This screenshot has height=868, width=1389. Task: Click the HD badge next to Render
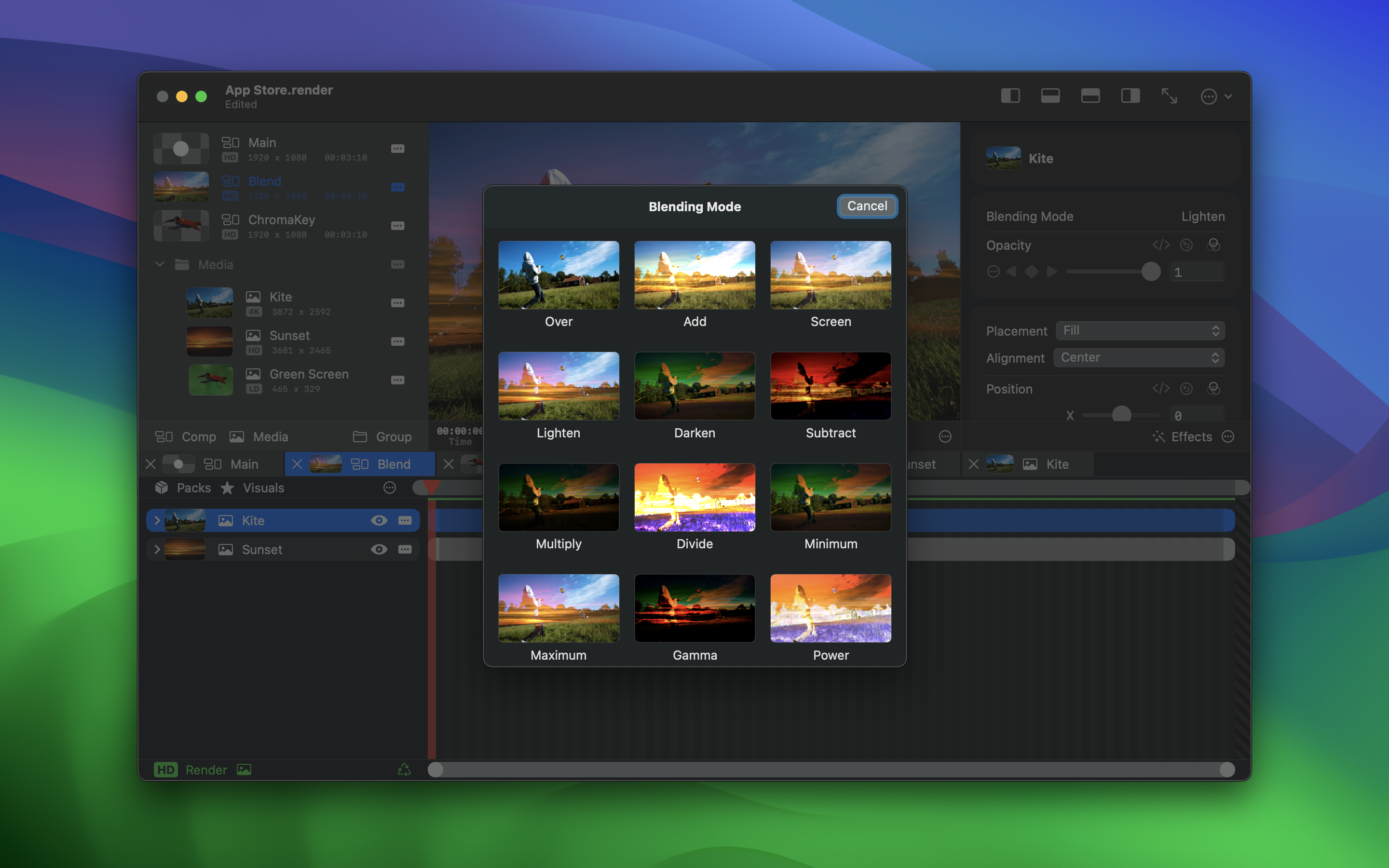click(166, 770)
